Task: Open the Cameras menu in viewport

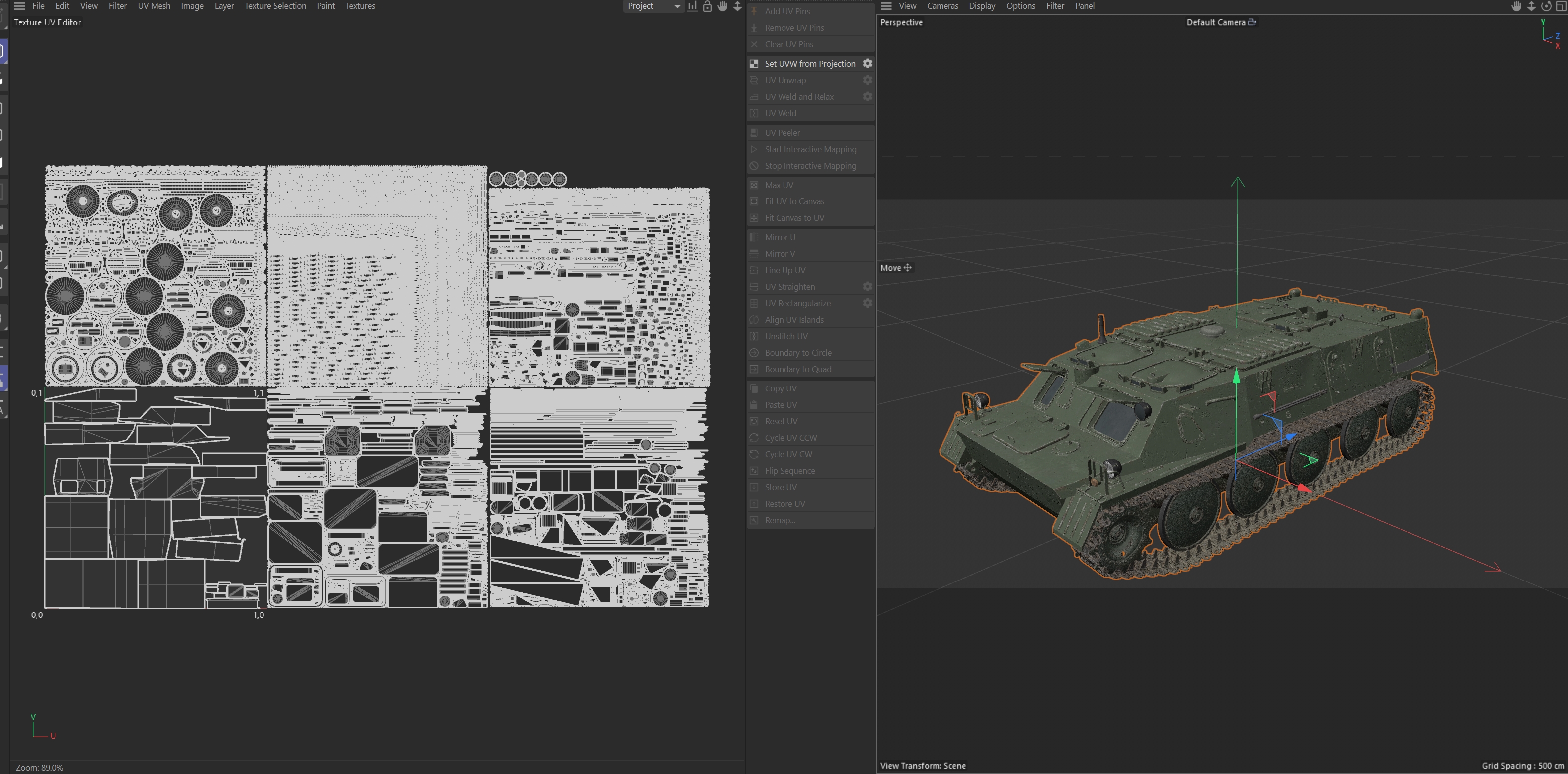Action: pos(942,6)
